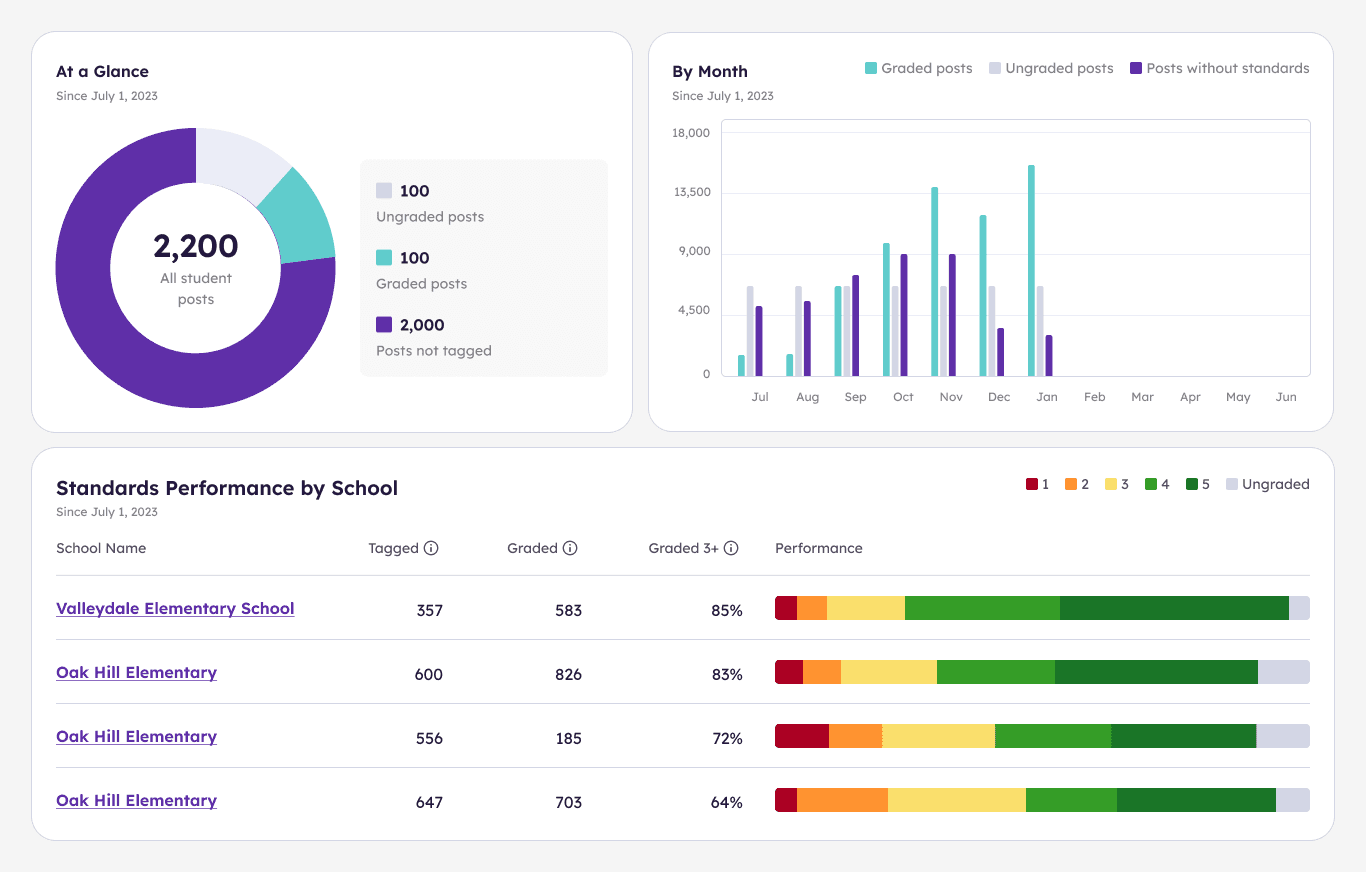Open Valleydale Elementary School link
Viewport: 1366px width, 872px height.
click(x=175, y=608)
